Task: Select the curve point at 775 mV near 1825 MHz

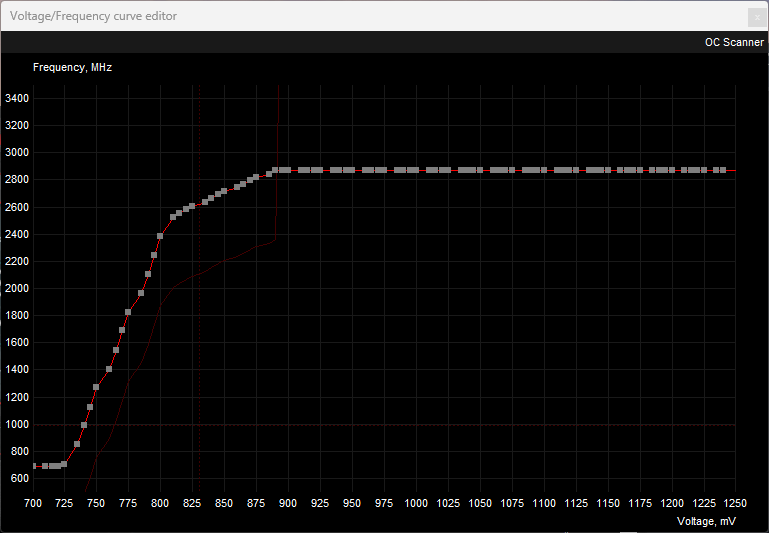Action: [x=128, y=312]
